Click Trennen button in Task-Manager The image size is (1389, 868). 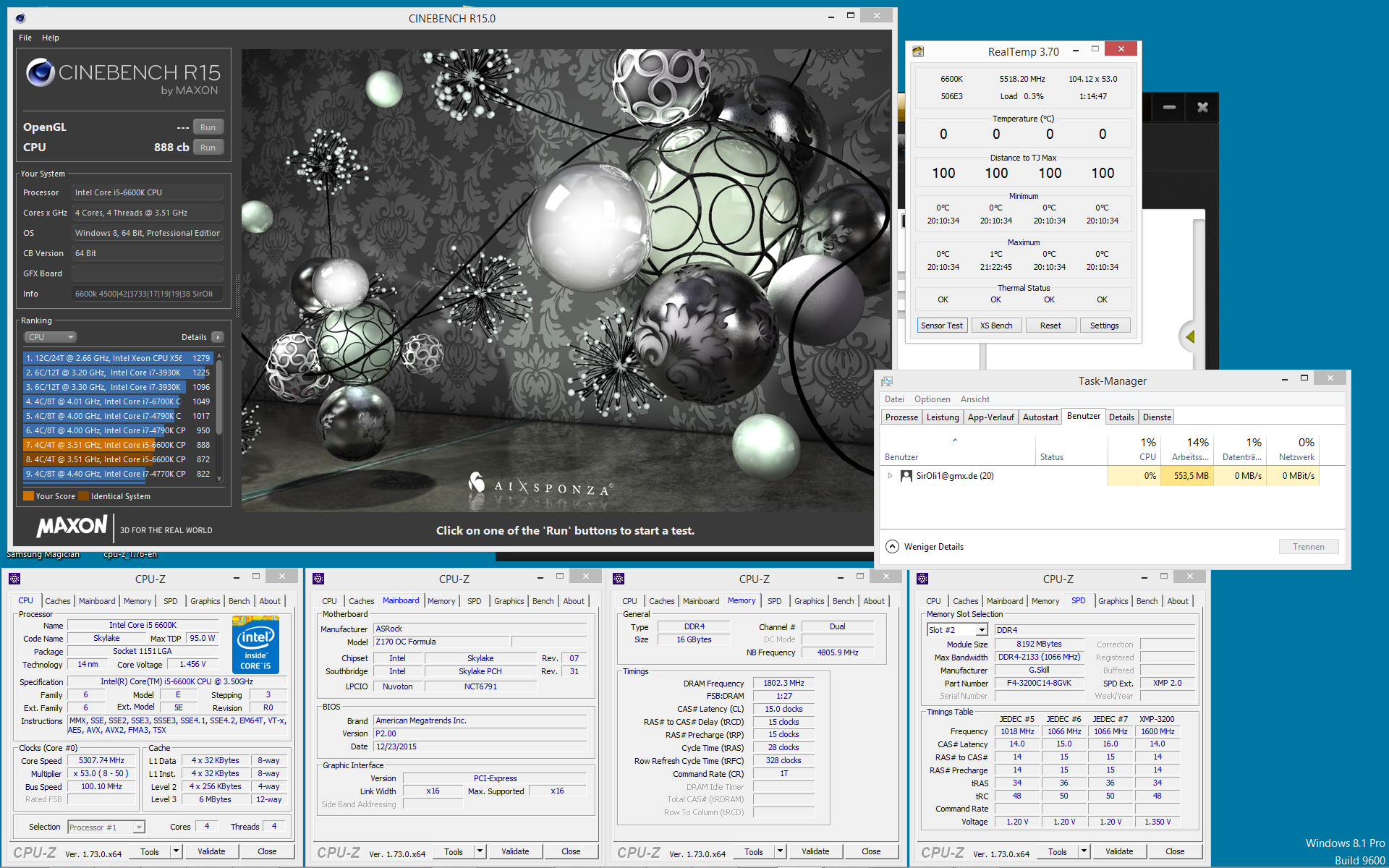[1309, 547]
